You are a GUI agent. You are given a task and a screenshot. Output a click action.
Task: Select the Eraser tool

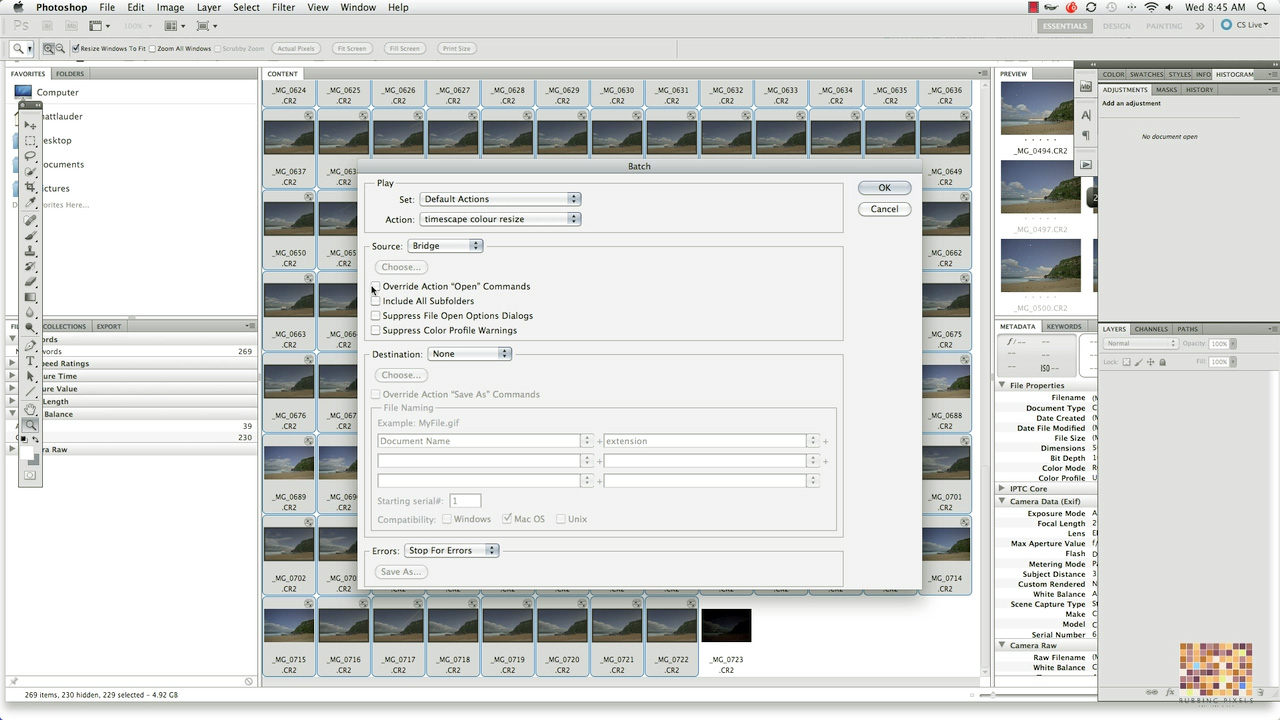31,282
